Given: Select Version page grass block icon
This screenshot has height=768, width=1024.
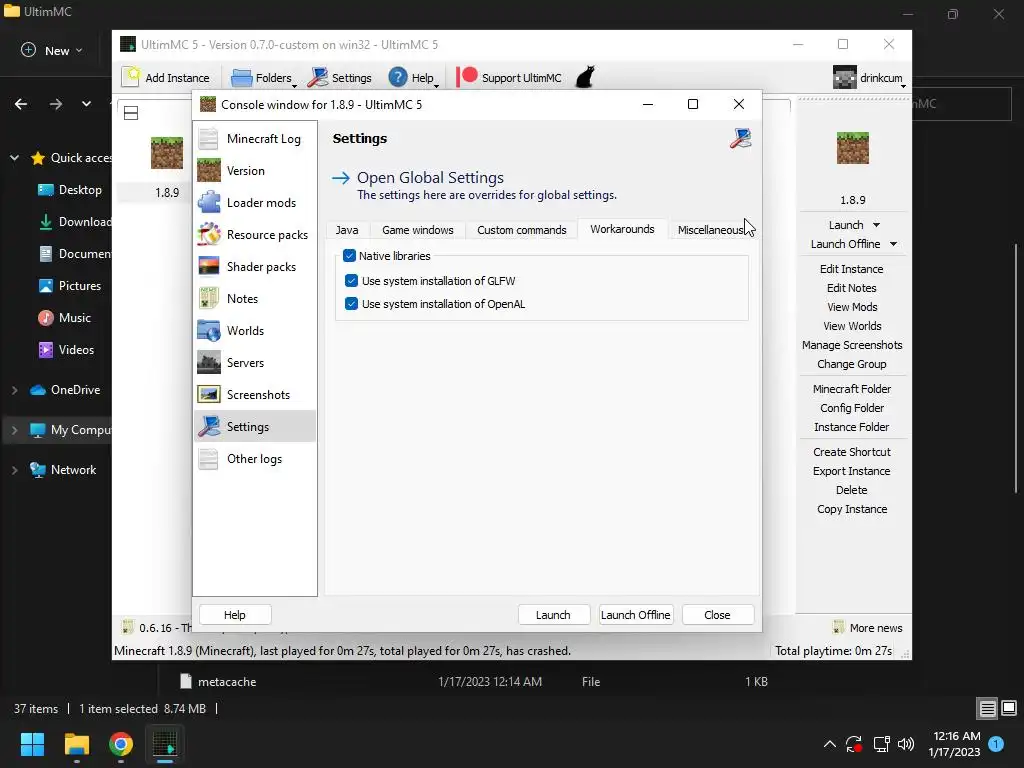Looking at the screenshot, I should 208,170.
